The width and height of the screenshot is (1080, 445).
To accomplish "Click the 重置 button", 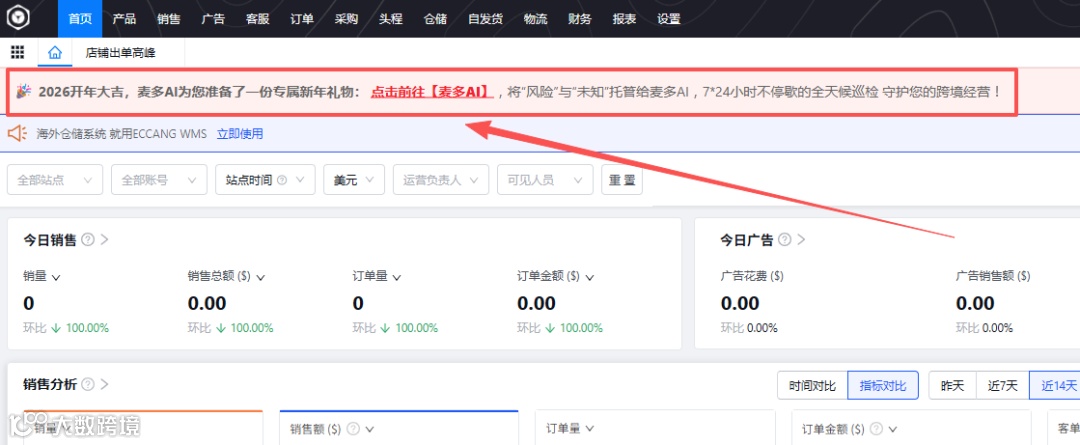I will (x=622, y=180).
